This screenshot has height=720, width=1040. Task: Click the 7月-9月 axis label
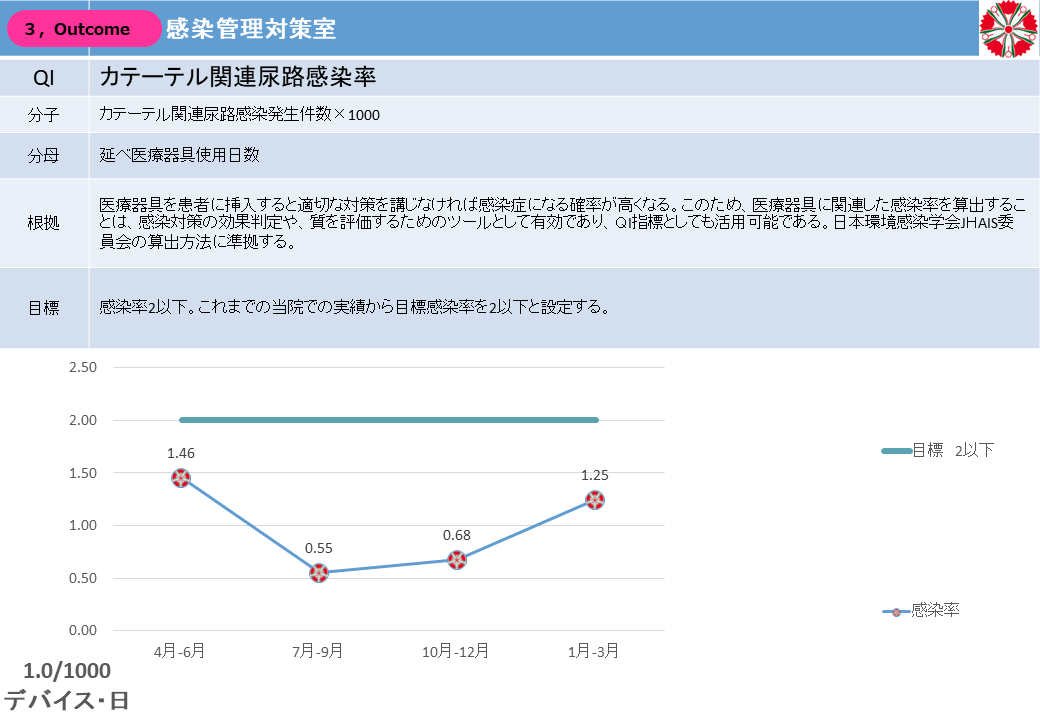coord(318,651)
